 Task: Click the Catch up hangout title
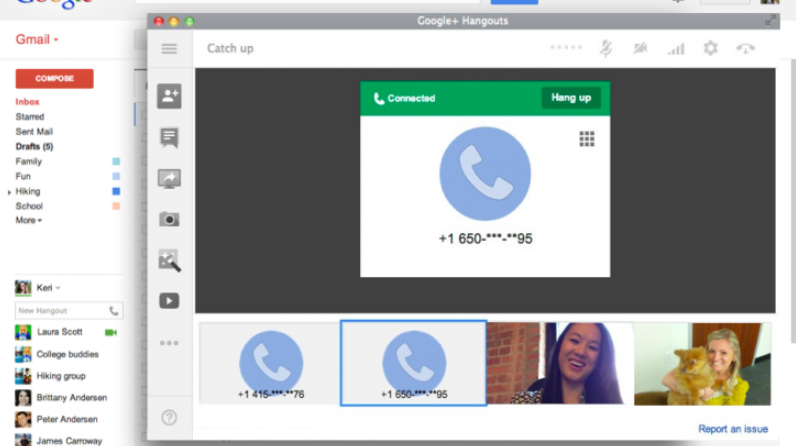click(230, 49)
